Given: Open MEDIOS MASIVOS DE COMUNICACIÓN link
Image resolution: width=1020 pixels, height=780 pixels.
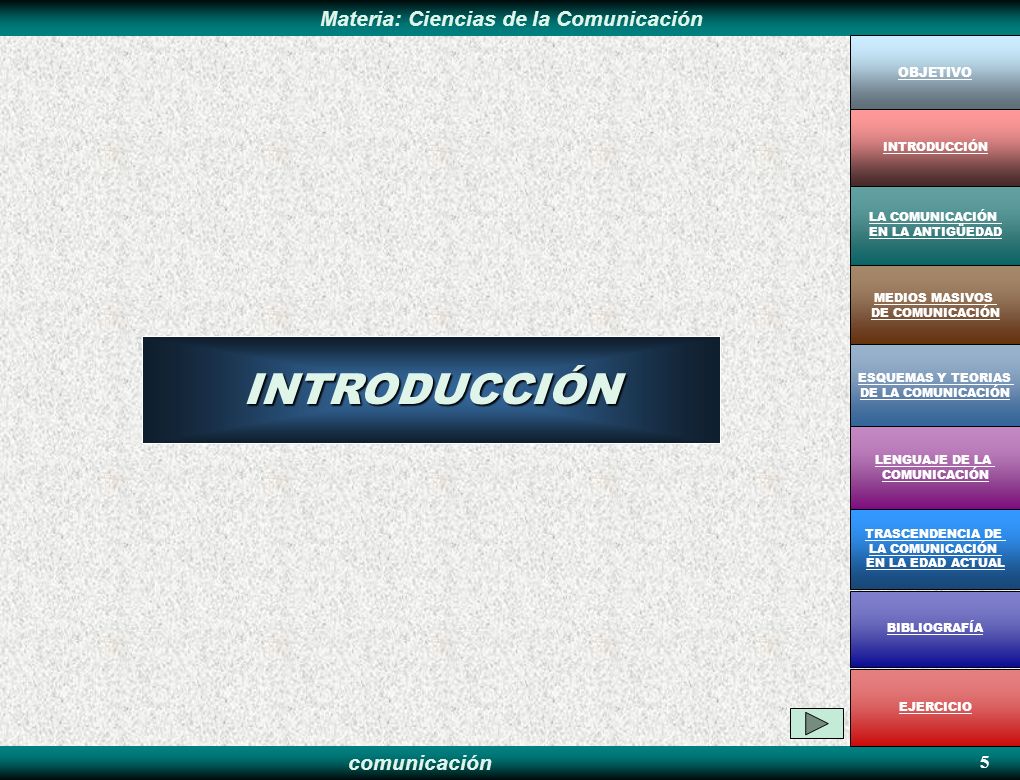Looking at the screenshot, I should click(935, 305).
